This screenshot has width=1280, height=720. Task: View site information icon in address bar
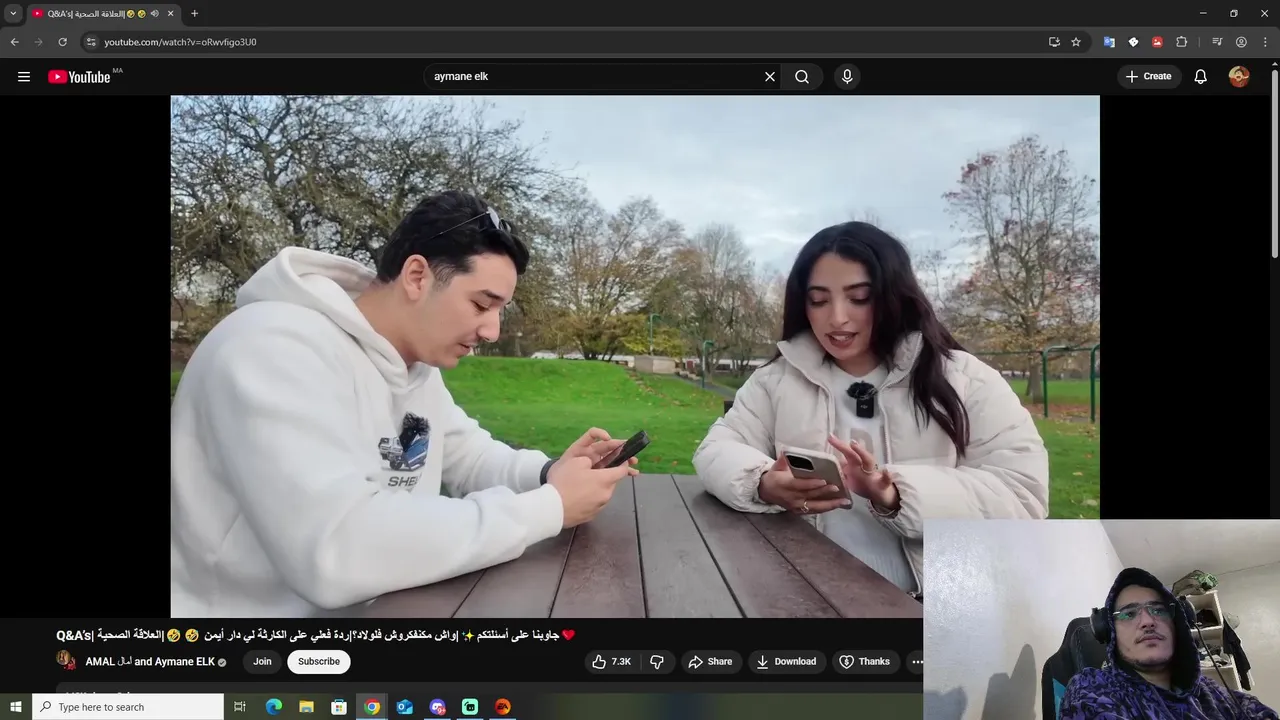pos(91,42)
